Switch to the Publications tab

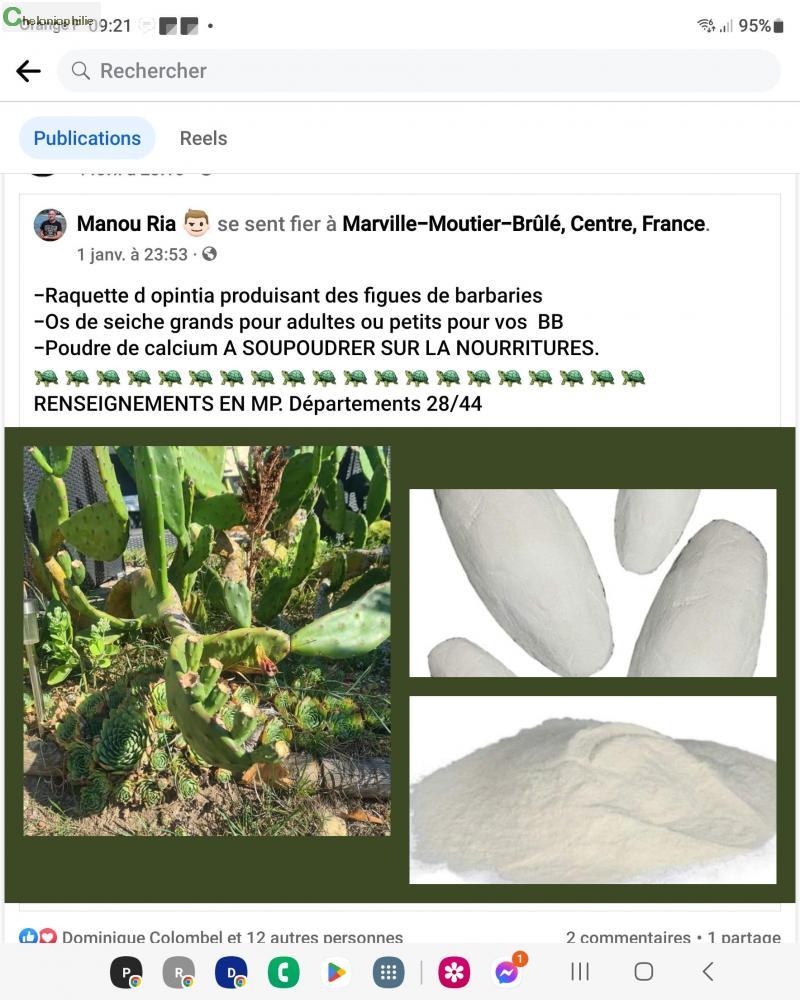pyautogui.click(x=87, y=138)
